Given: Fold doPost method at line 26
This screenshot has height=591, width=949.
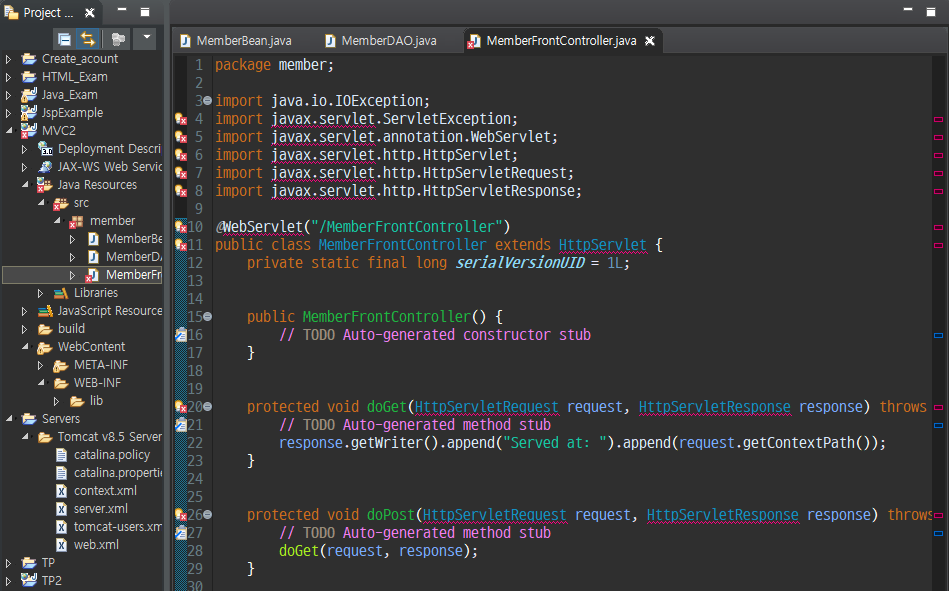Looking at the screenshot, I should pyautogui.click(x=208, y=514).
